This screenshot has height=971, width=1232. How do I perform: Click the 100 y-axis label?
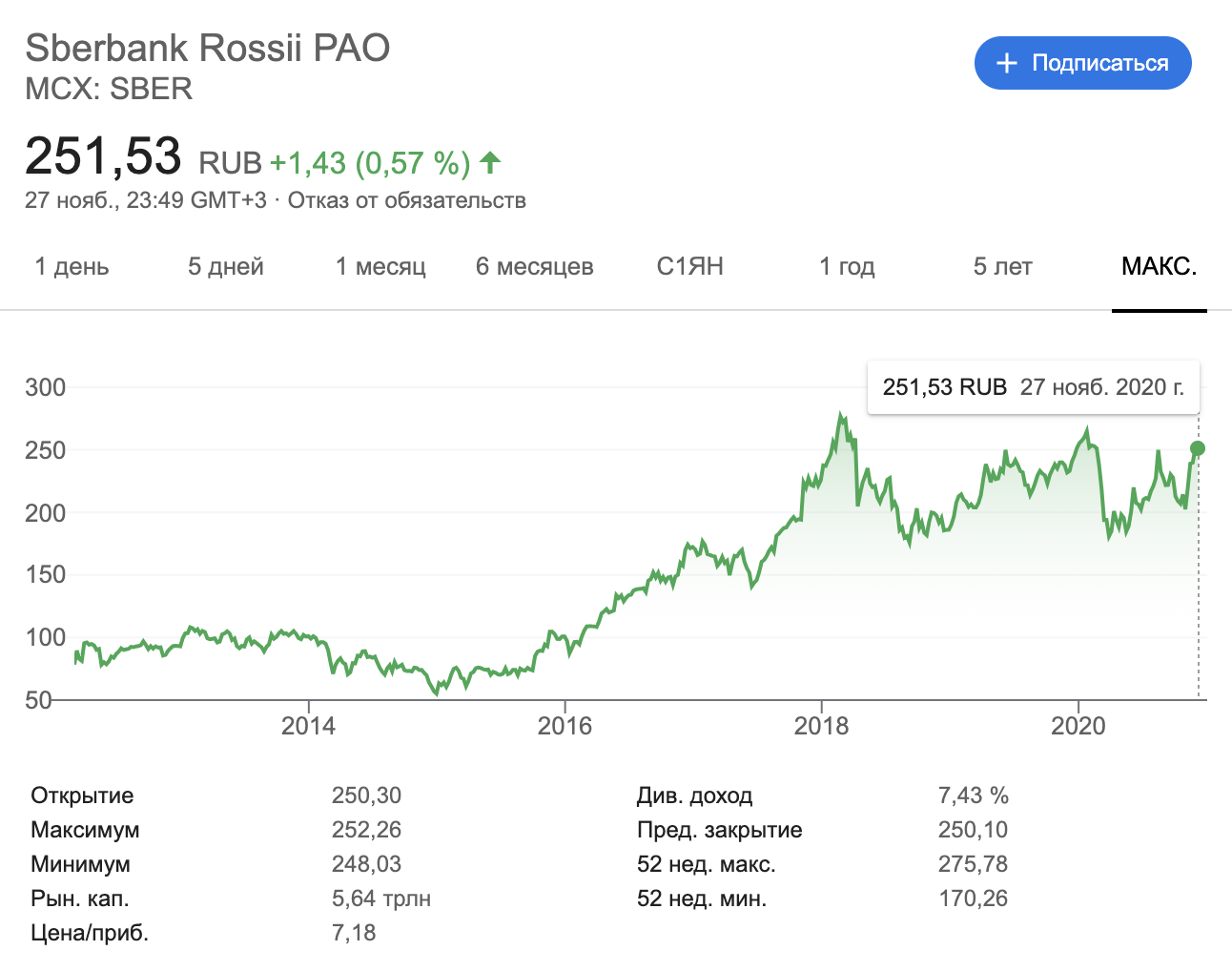click(x=46, y=637)
